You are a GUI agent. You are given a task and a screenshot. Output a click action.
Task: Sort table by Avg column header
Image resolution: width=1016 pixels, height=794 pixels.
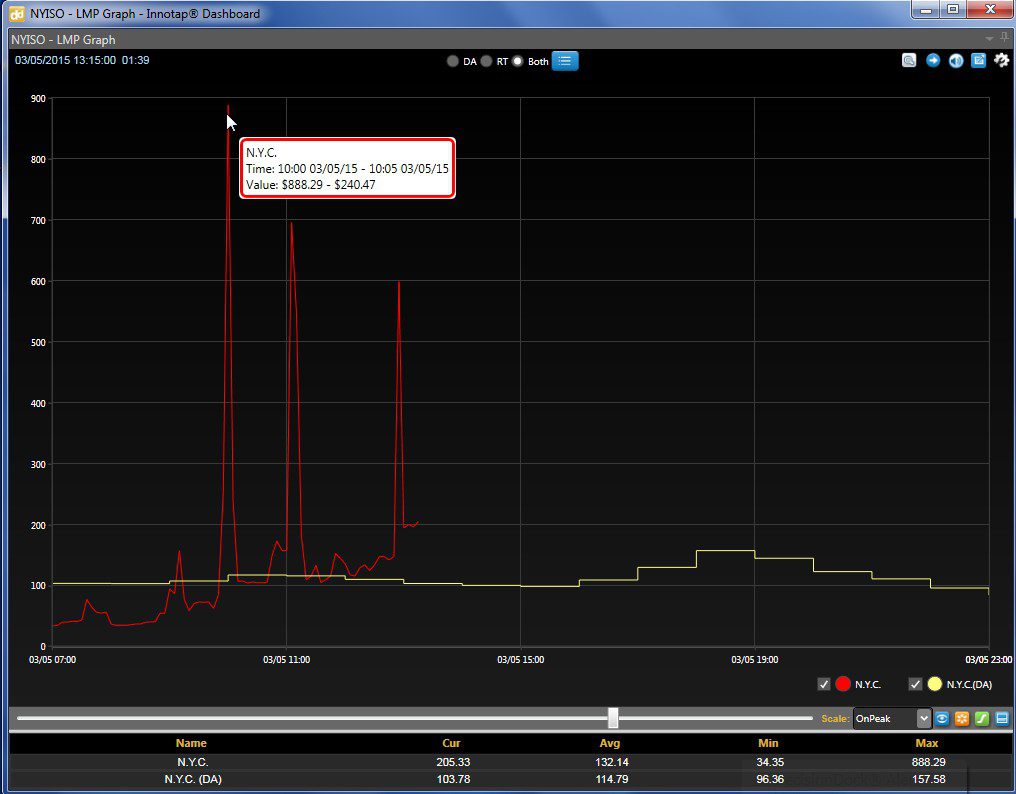tap(610, 743)
